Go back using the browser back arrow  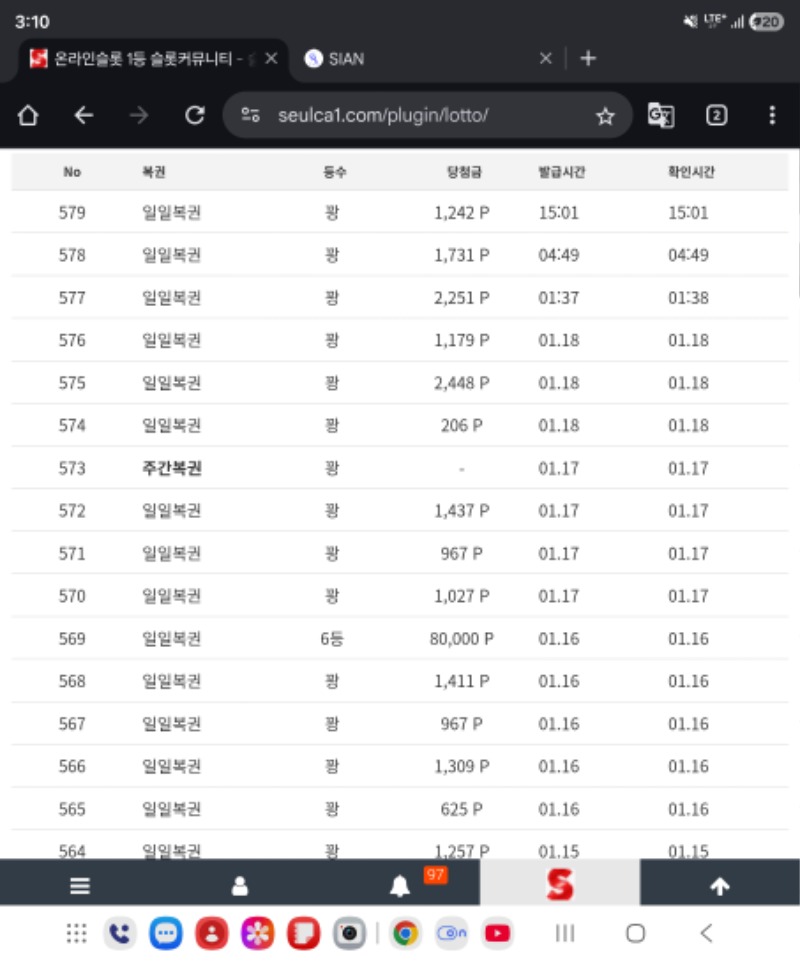pyautogui.click(x=84, y=116)
